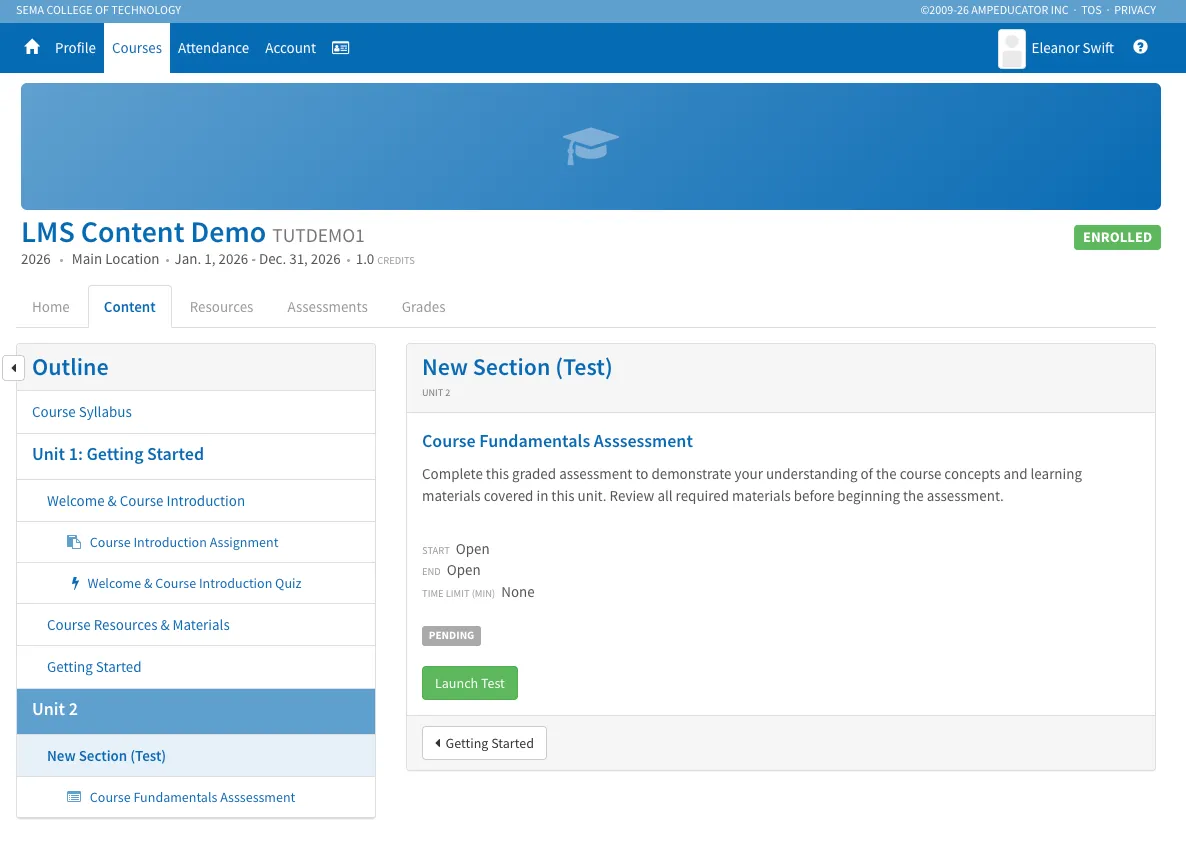The height and width of the screenshot is (848, 1186).
Task: Switch to the Grades tab
Action: pyautogui.click(x=423, y=307)
